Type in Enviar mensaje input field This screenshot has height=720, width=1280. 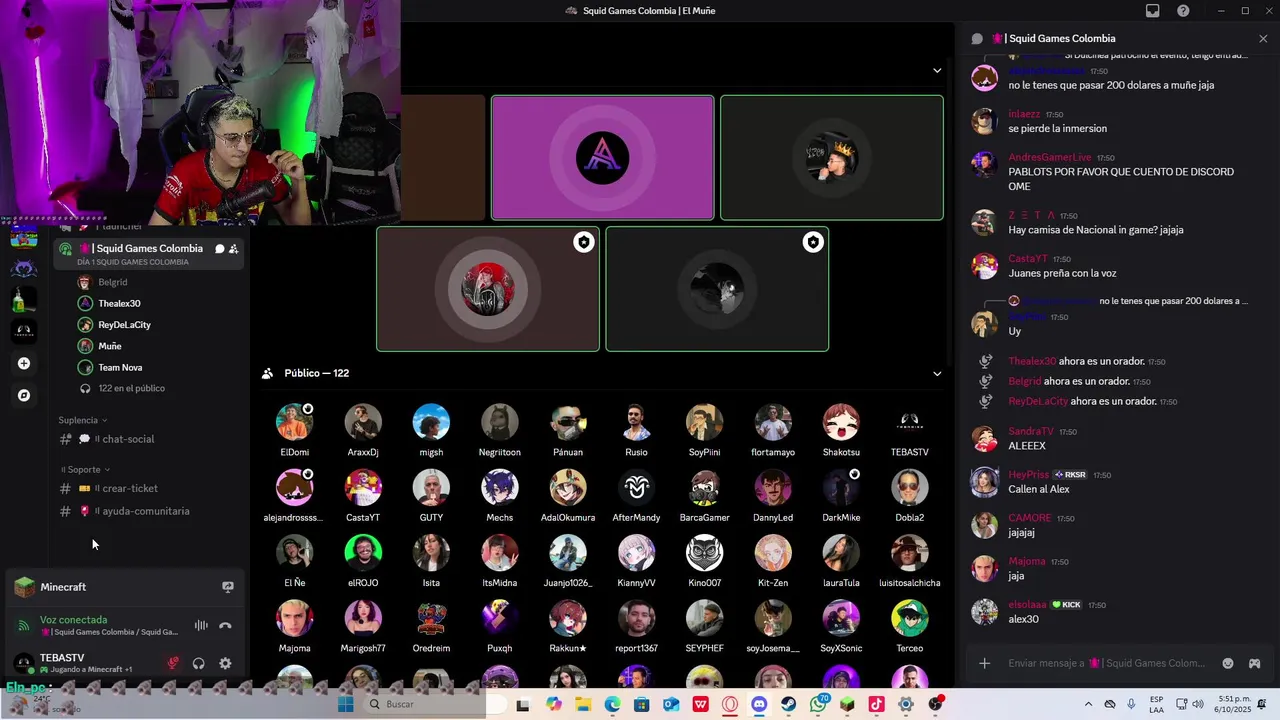[1106, 663]
